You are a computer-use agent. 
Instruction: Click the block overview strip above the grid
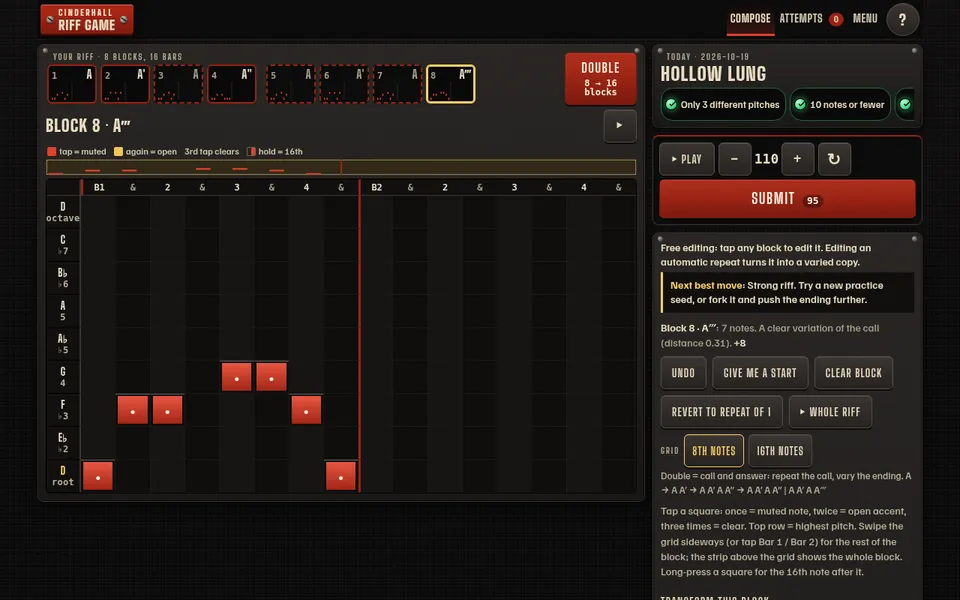pyautogui.click(x=341, y=167)
